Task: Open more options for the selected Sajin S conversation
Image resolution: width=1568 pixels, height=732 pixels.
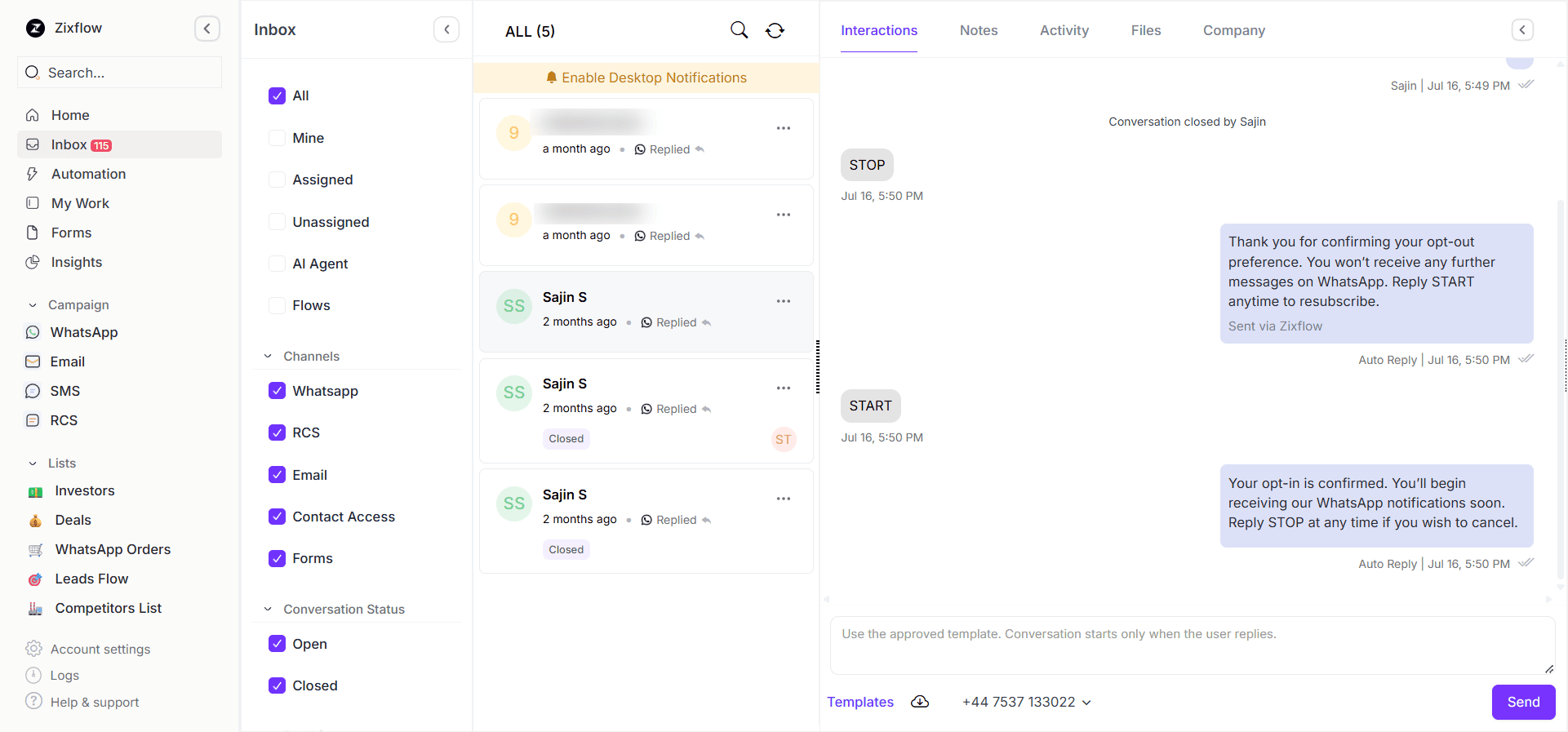Action: 784,301
